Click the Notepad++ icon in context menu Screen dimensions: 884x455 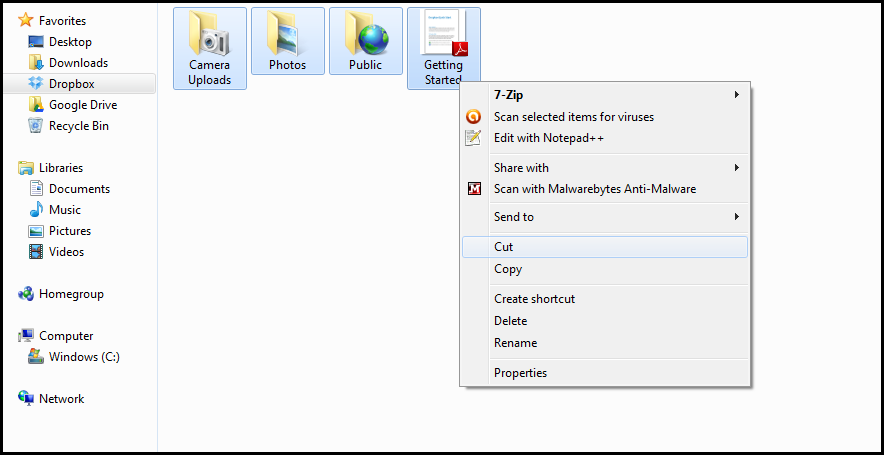pos(473,138)
